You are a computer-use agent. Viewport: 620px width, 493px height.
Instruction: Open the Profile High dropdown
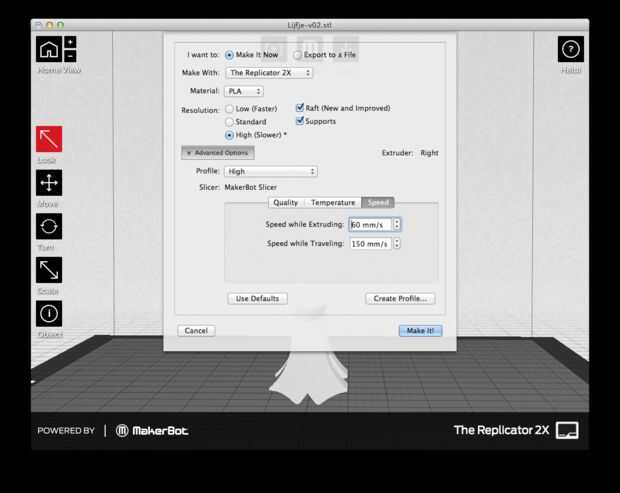coord(271,172)
